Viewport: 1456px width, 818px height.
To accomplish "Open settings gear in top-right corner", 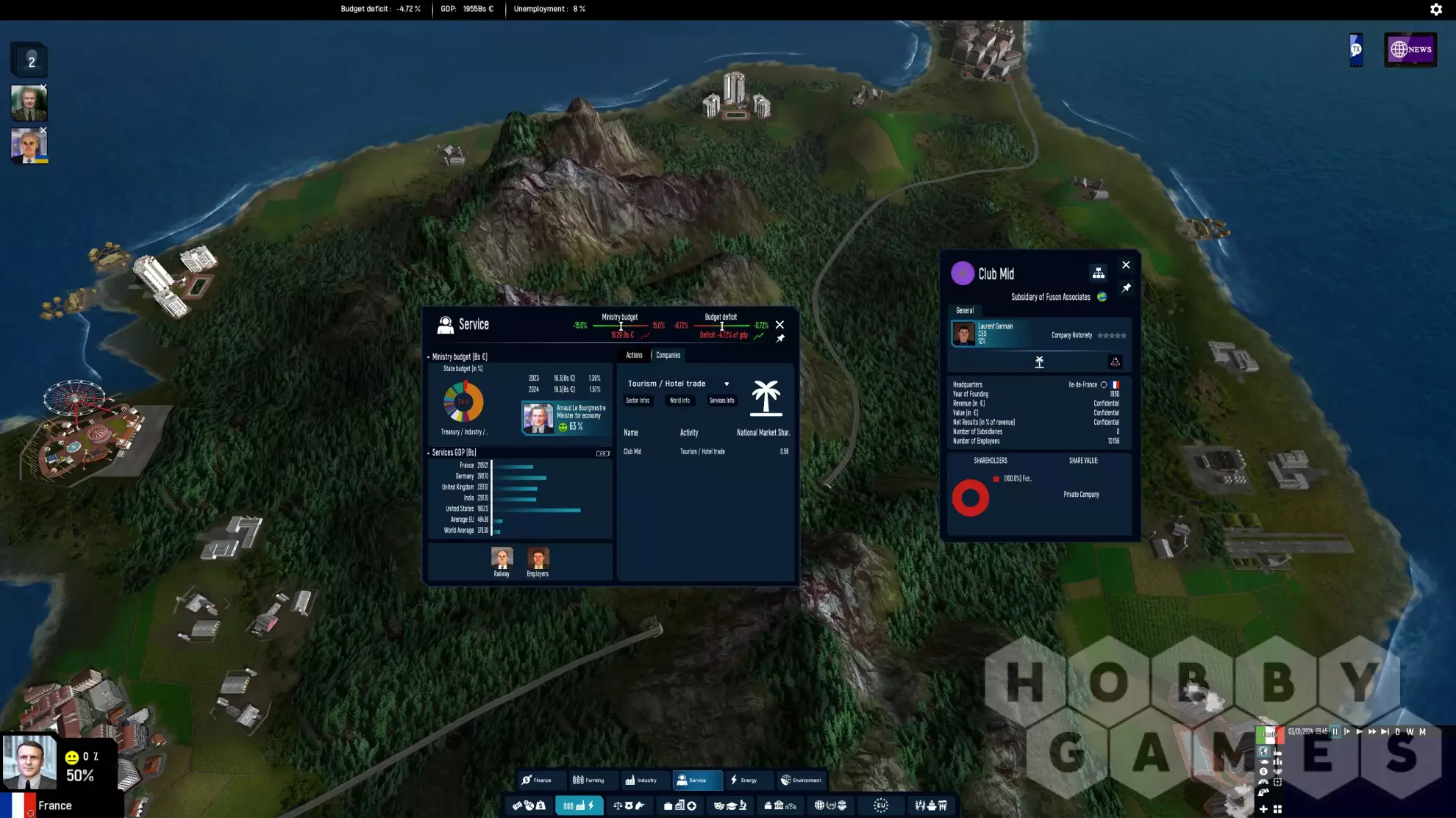I will [1435, 9].
